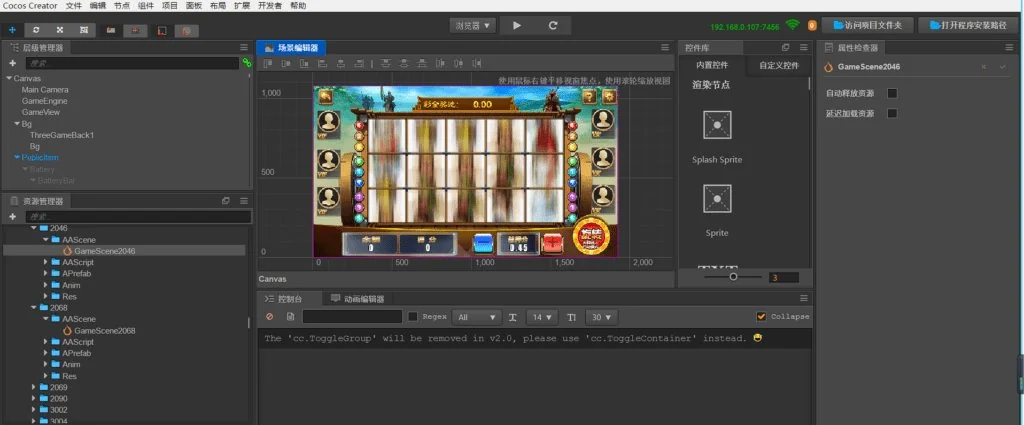Click the refresh preview icon
The image size is (1024, 425).
(553, 25)
